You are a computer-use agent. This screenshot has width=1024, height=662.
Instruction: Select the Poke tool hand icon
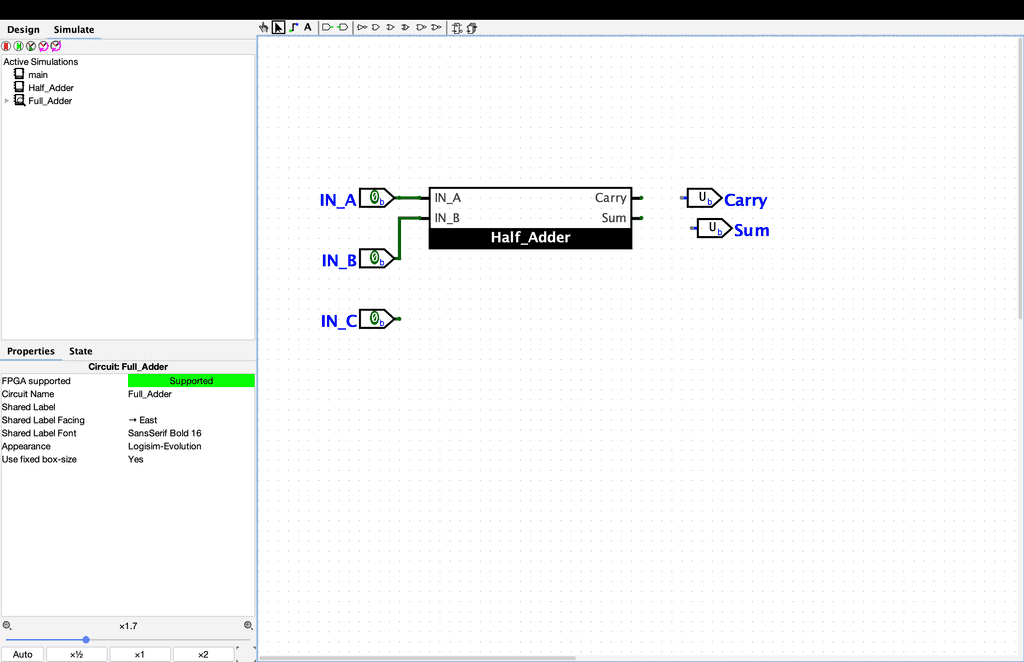point(264,28)
